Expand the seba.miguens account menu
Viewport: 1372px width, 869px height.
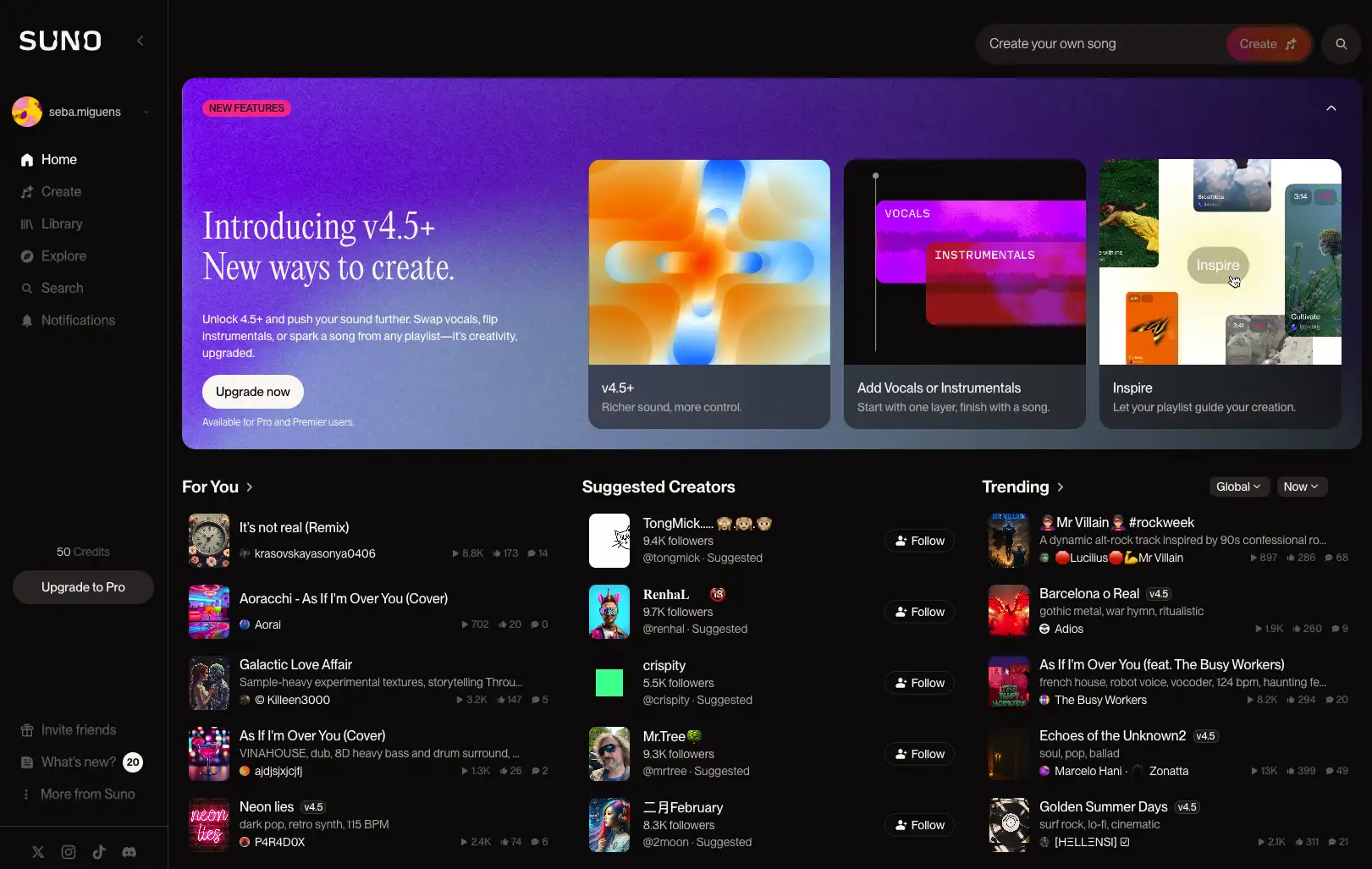click(146, 112)
